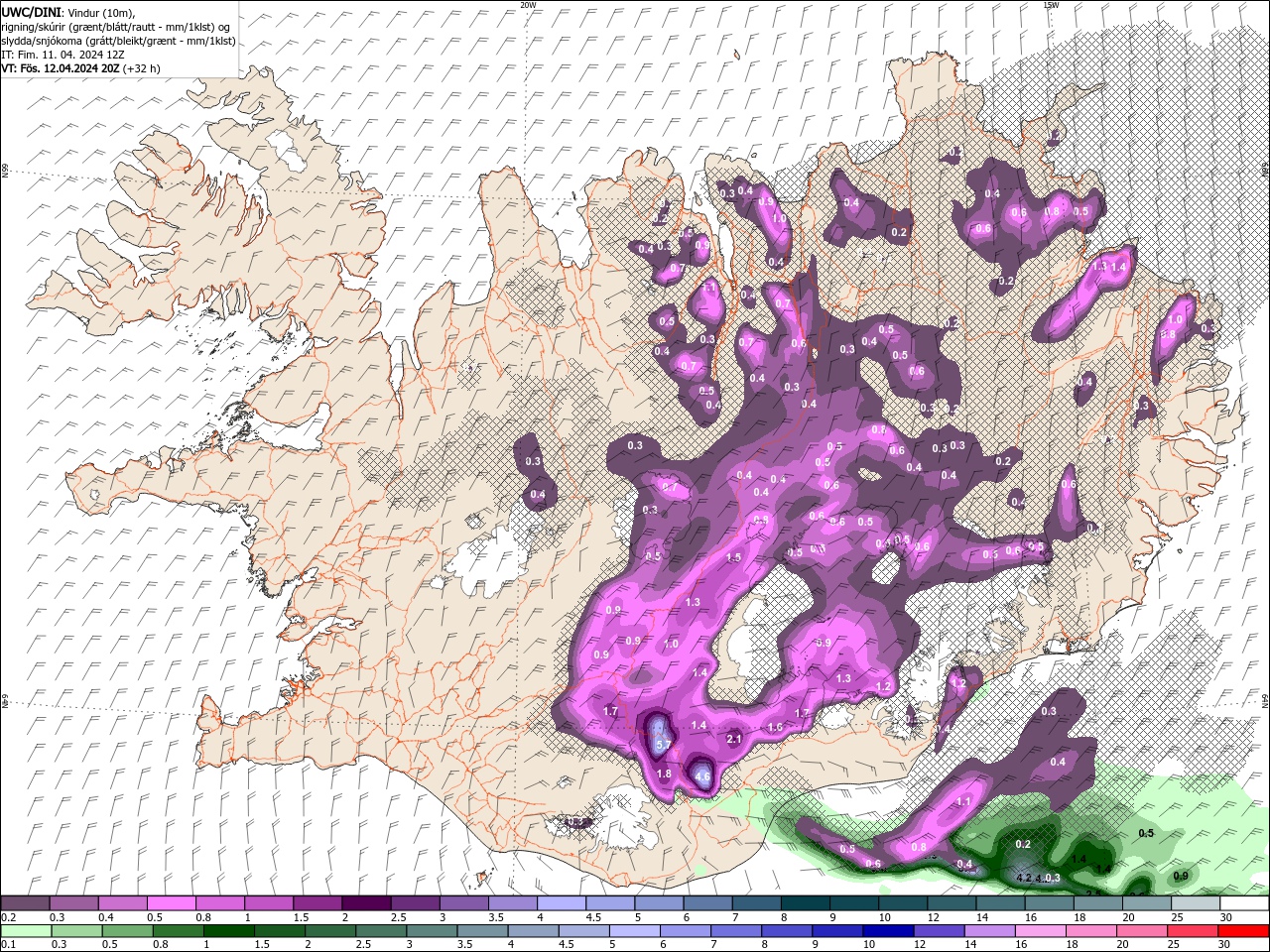1270x952 pixels.
Task: Pick the violet 12 swatch in lower legend
Action: [939, 931]
